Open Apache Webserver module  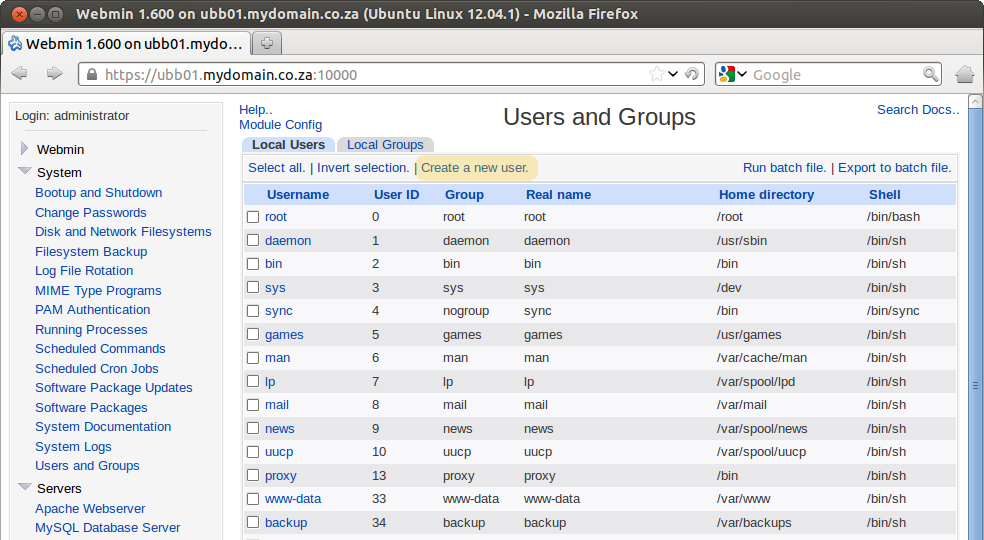point(90,509)
